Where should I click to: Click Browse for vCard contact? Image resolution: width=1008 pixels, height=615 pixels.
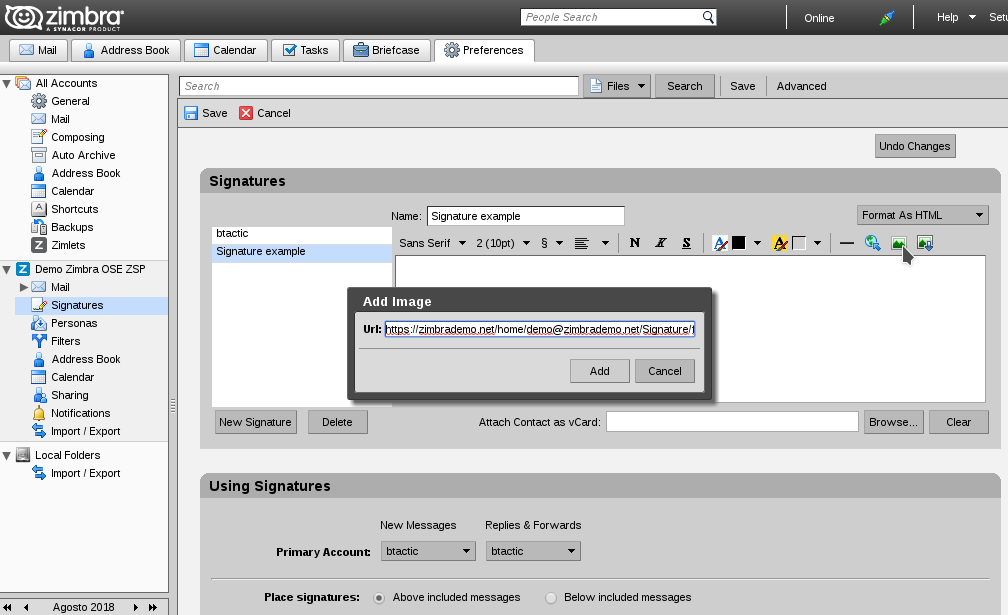893,422
